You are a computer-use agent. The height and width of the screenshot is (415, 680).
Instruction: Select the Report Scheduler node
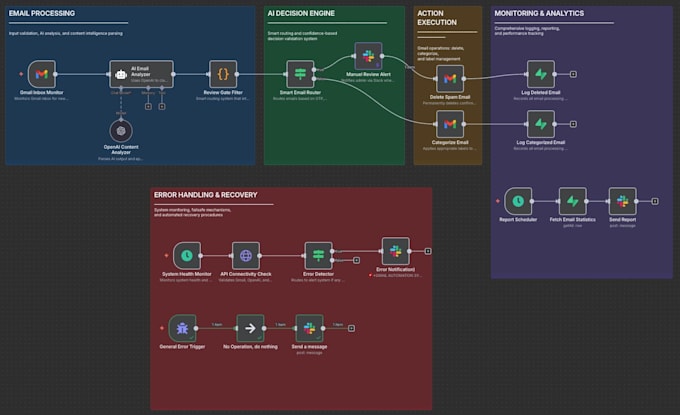[x=518, y=201]
